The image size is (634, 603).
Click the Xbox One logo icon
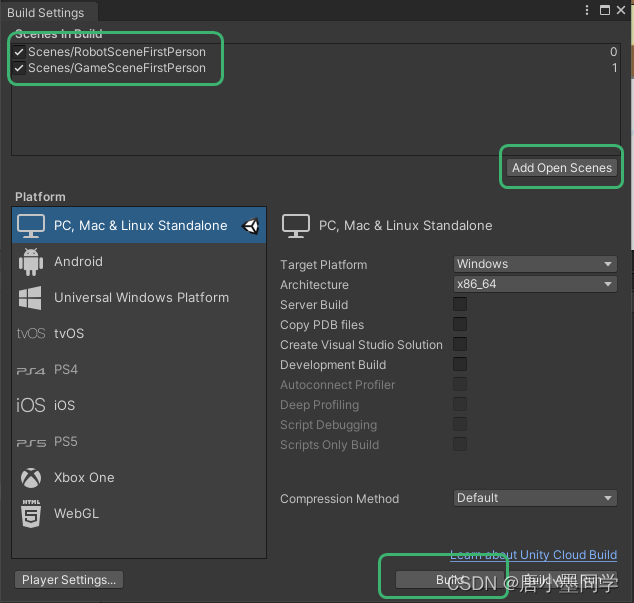click(x=31, y=478)
